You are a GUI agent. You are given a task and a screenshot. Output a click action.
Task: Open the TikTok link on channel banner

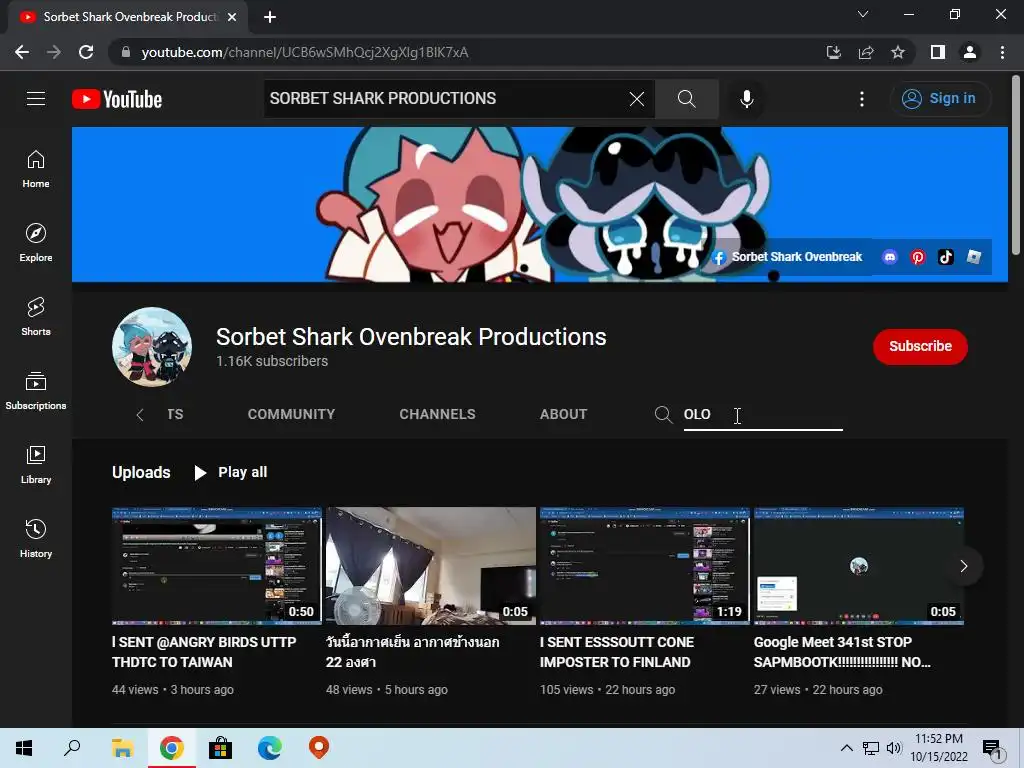pyautogui.click(x=946, y=257)
